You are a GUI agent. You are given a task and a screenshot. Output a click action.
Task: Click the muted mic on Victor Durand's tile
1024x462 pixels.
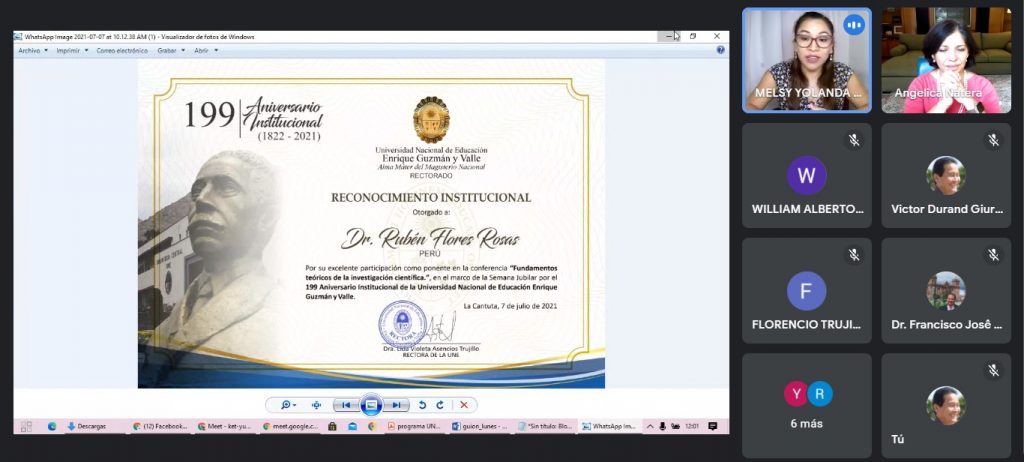993,140
